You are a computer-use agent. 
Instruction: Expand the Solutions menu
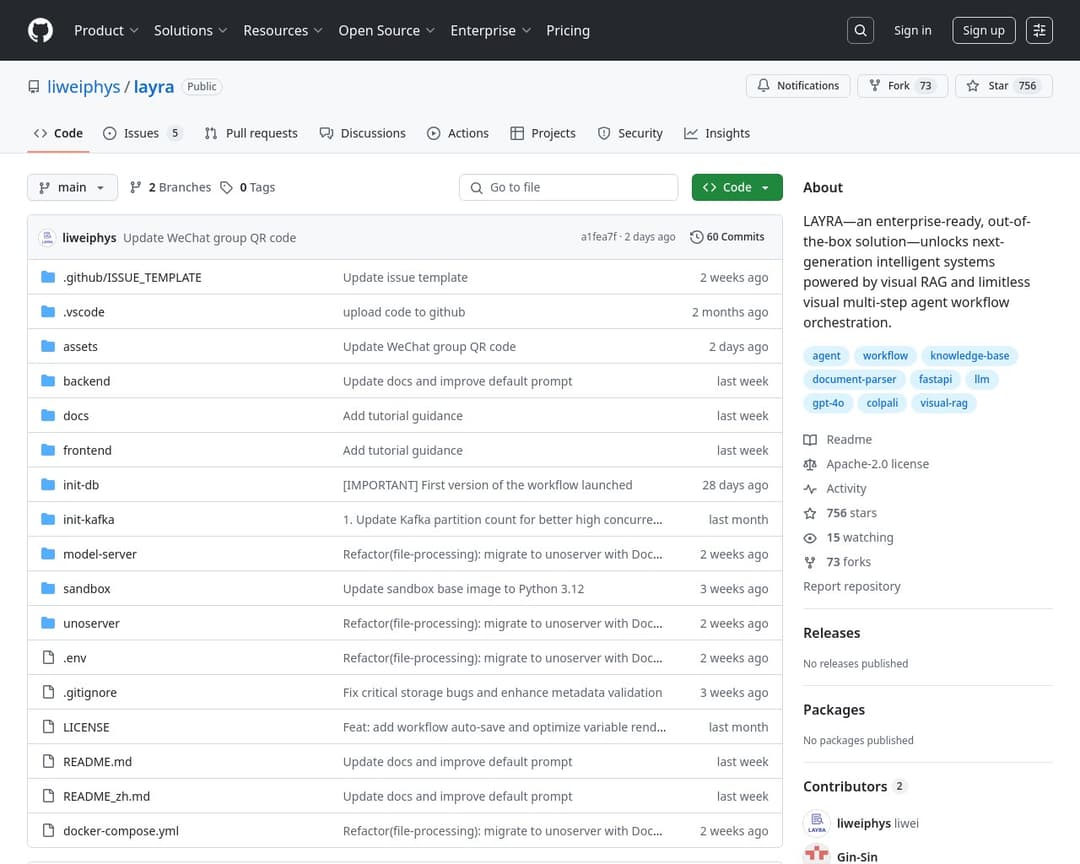(x=191, y=30)
